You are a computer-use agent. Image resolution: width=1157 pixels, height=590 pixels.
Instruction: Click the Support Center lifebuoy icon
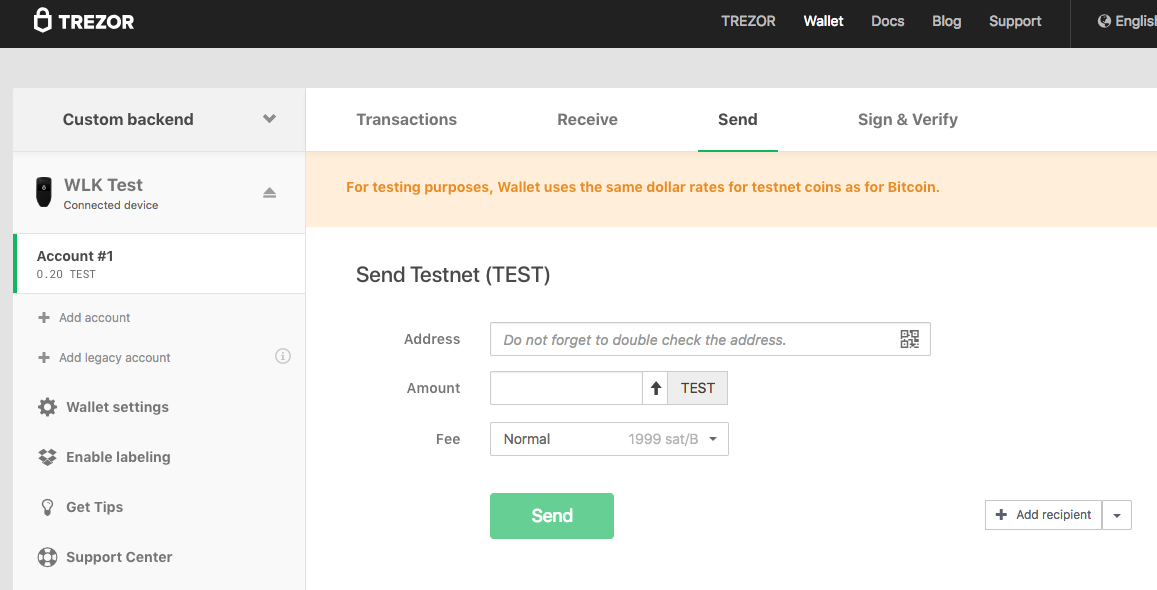(47, 557)
